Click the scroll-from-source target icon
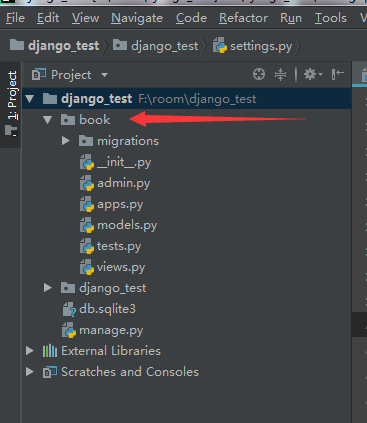This screenshot has height=423, width=367. pos(259,74)
